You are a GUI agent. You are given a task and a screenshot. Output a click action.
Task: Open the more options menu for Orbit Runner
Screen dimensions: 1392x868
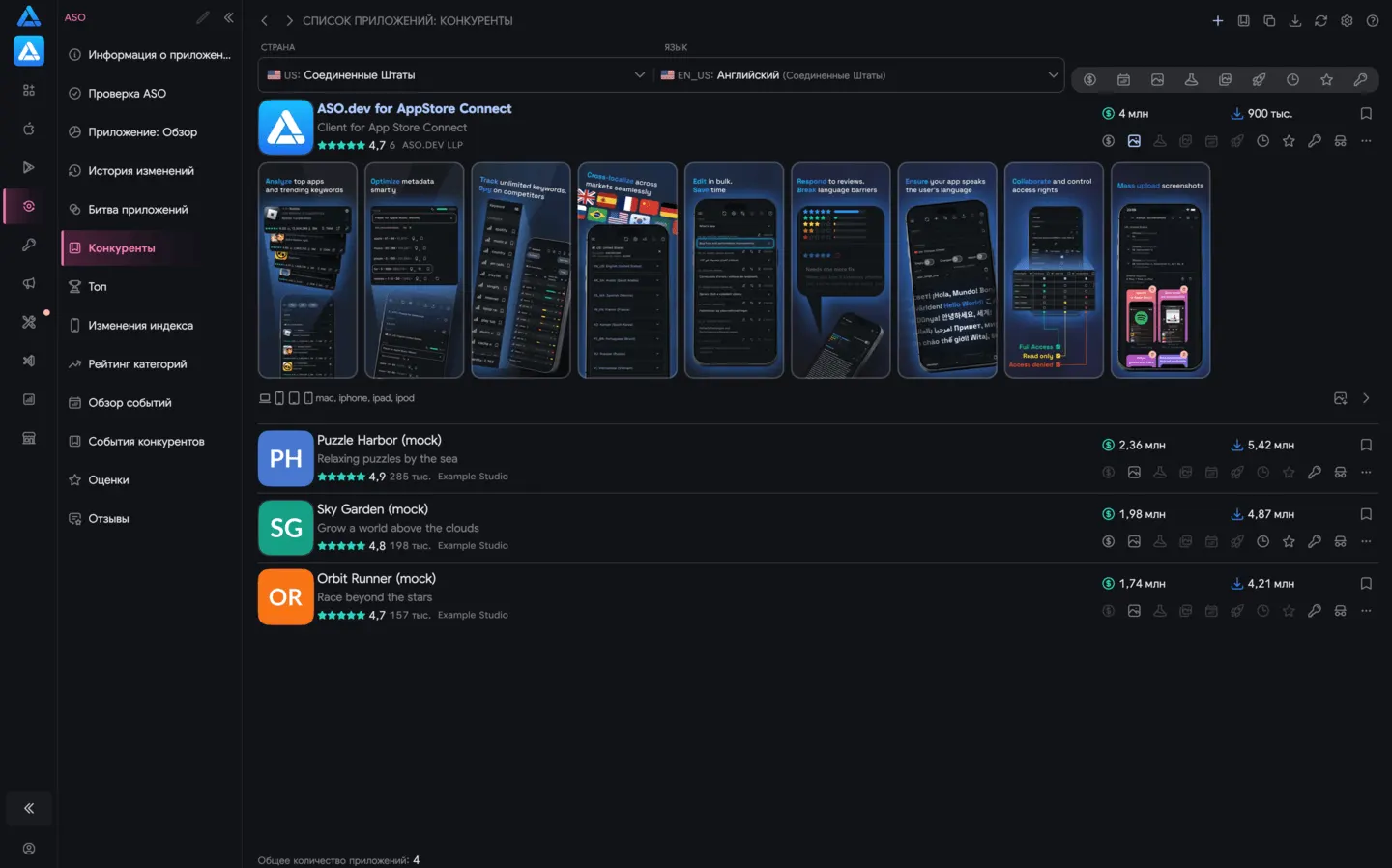coord(1366,611)
